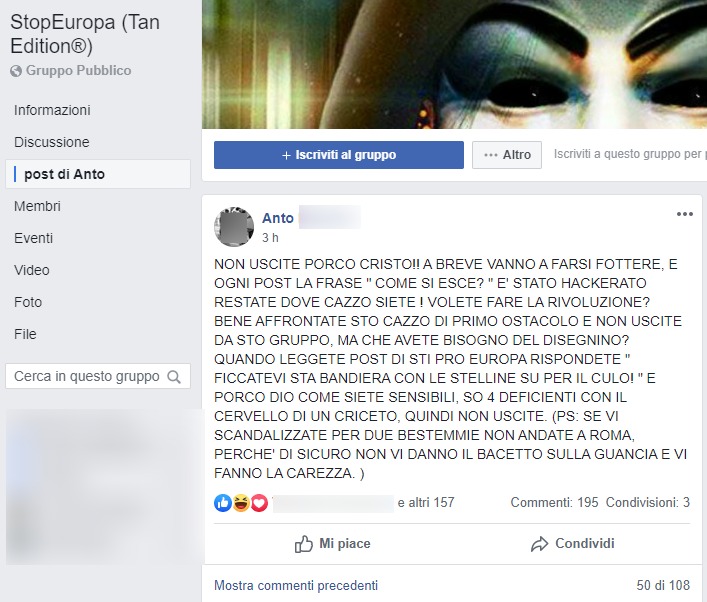Go to the Membri section
Screen dimensions: 707x602
point(37,206)
